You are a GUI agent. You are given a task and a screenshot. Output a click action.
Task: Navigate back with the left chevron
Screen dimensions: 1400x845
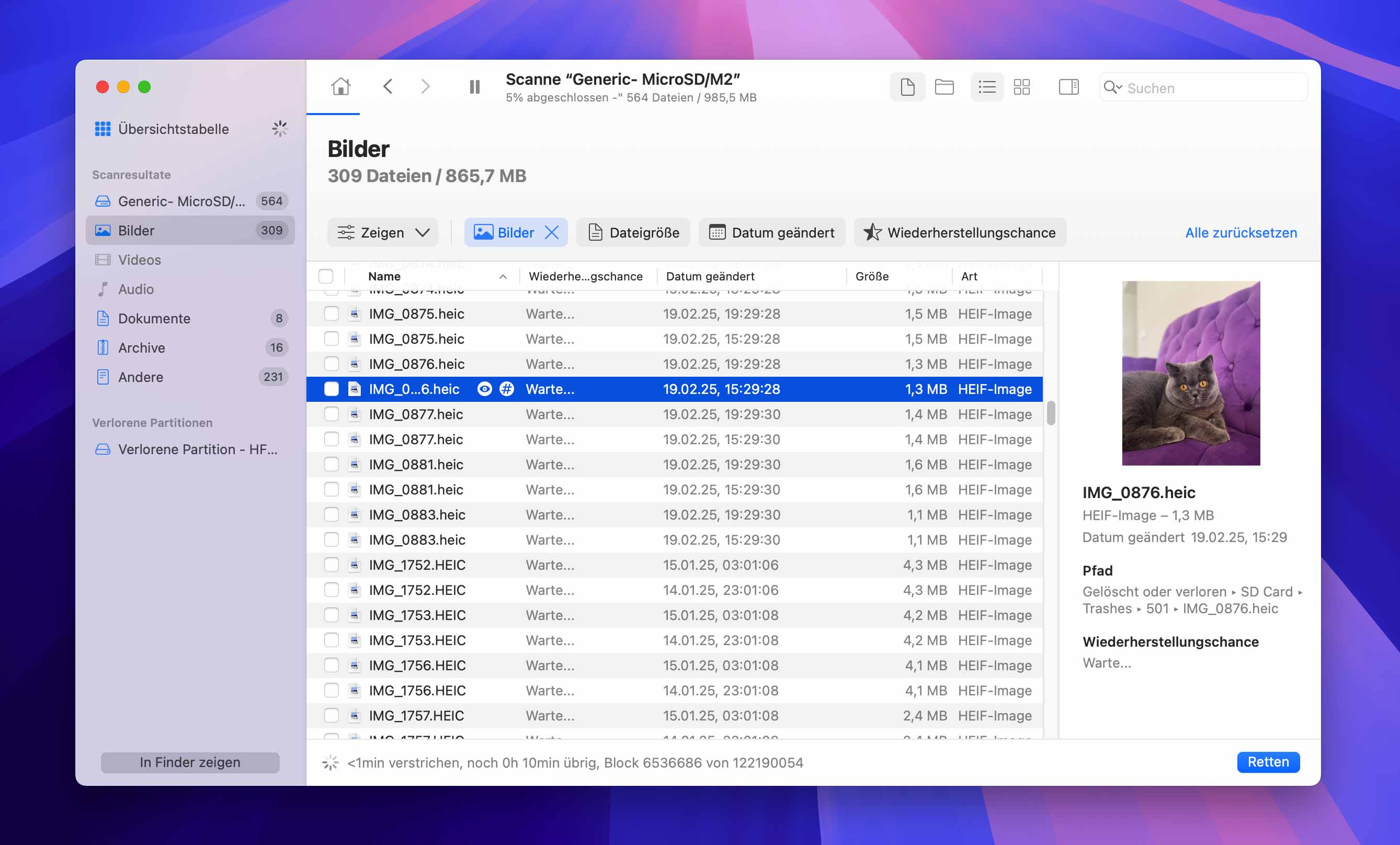tap(388, 86)
